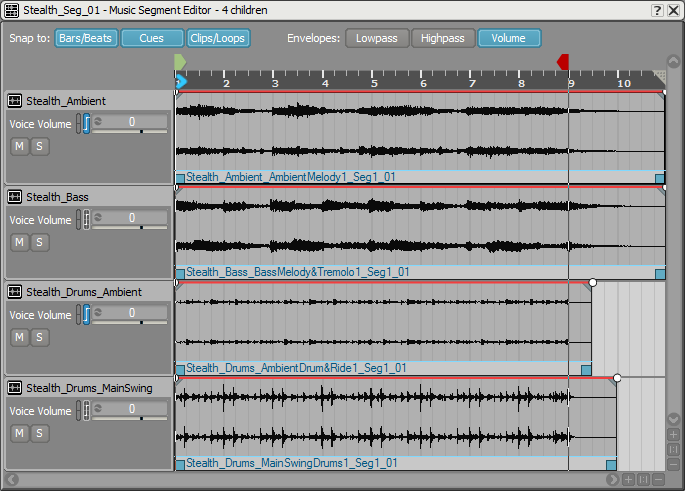Zoom in horizontally with plus button

click(628, 480)
